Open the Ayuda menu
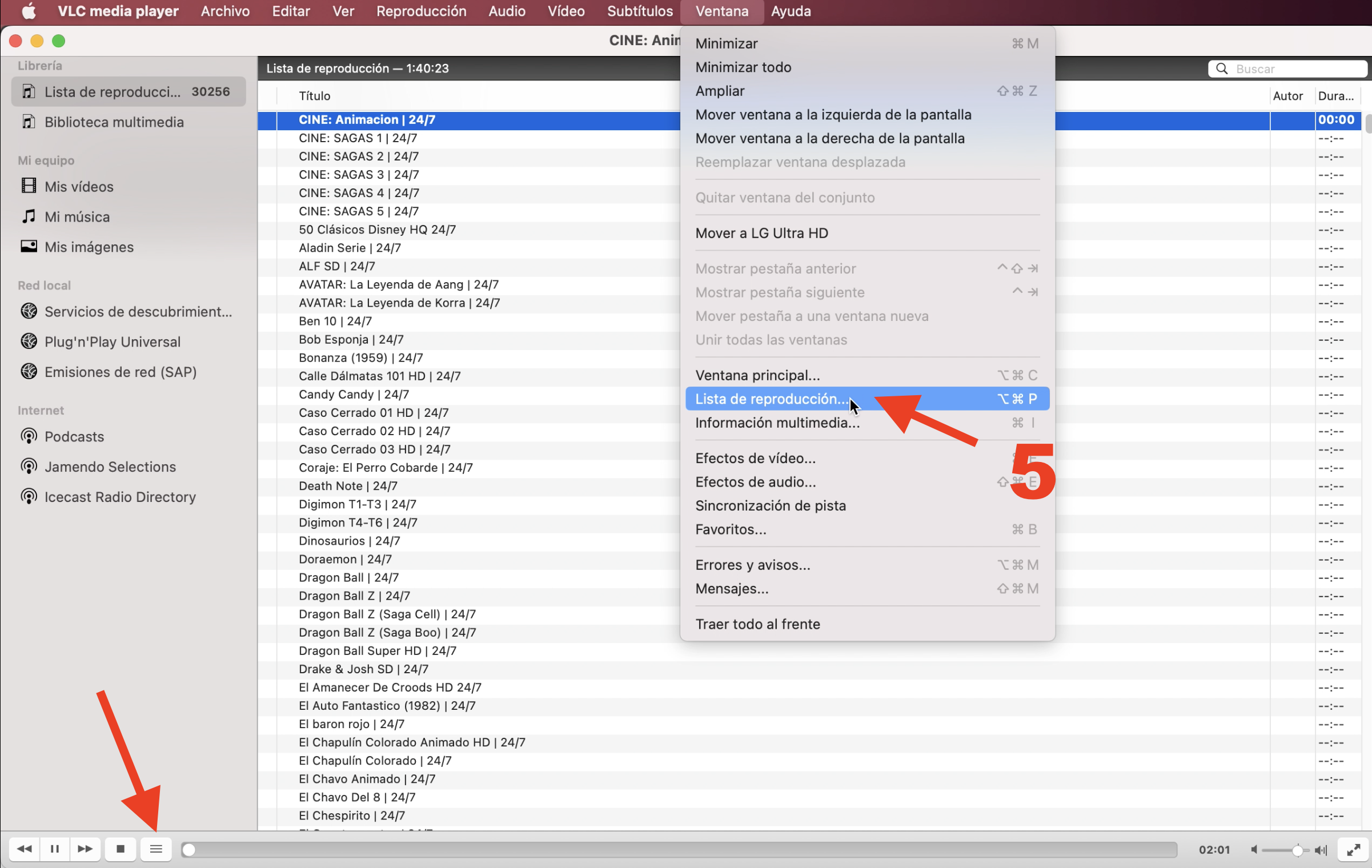 pyautogui.click(x=791, y=11)
